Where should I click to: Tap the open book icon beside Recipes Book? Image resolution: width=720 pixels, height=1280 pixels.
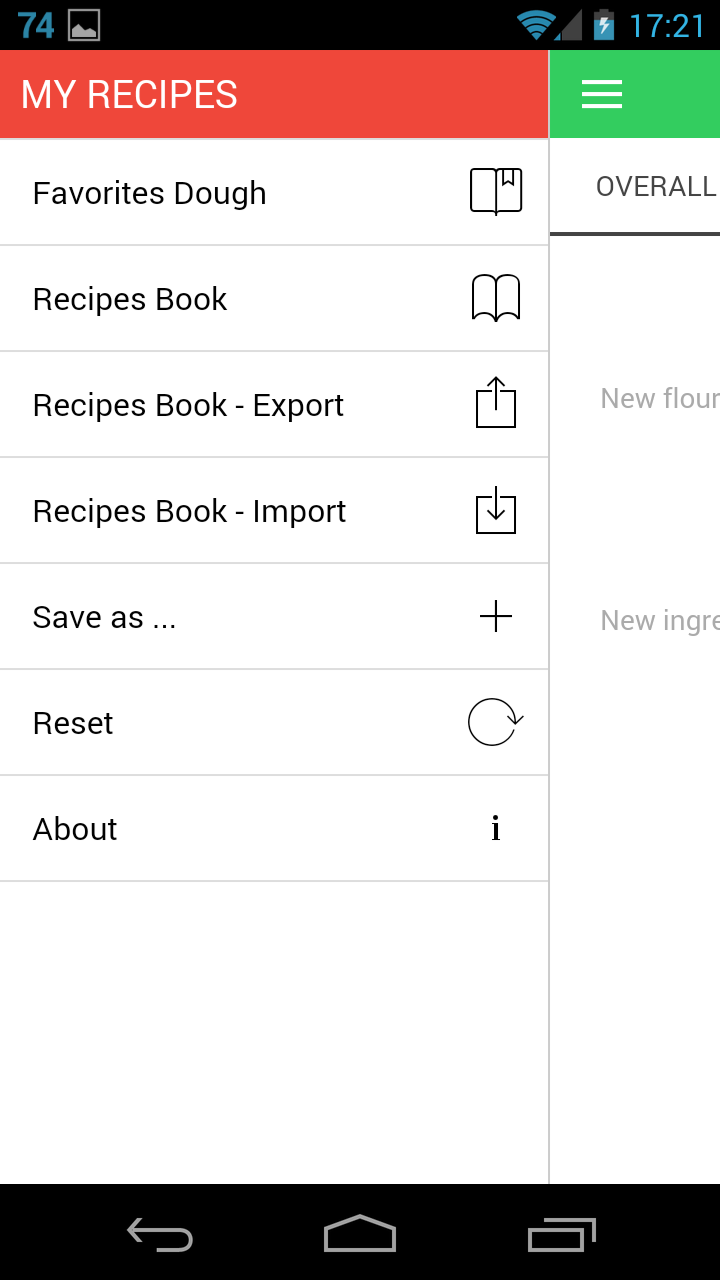click(x=496, y=298)
